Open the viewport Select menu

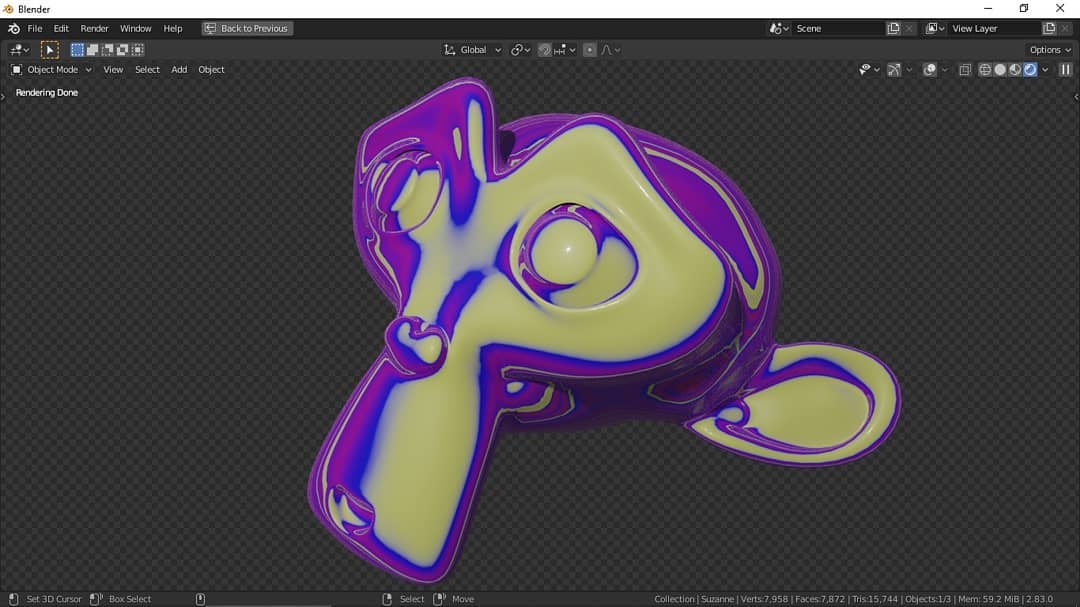[147, 70]
